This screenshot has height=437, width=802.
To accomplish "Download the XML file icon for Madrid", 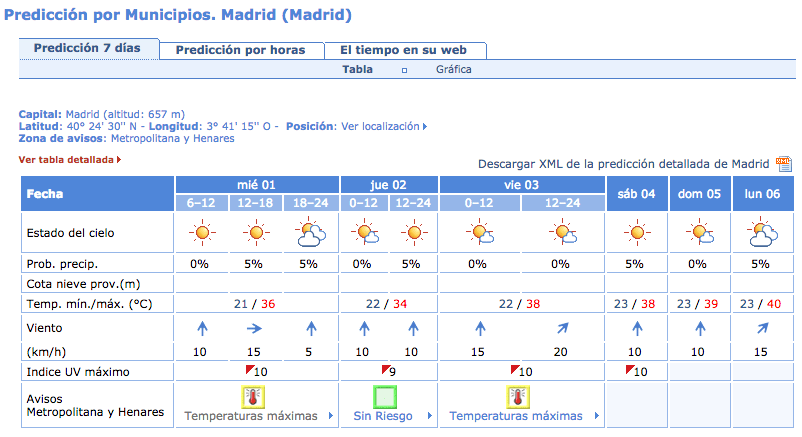I will 784,164.
